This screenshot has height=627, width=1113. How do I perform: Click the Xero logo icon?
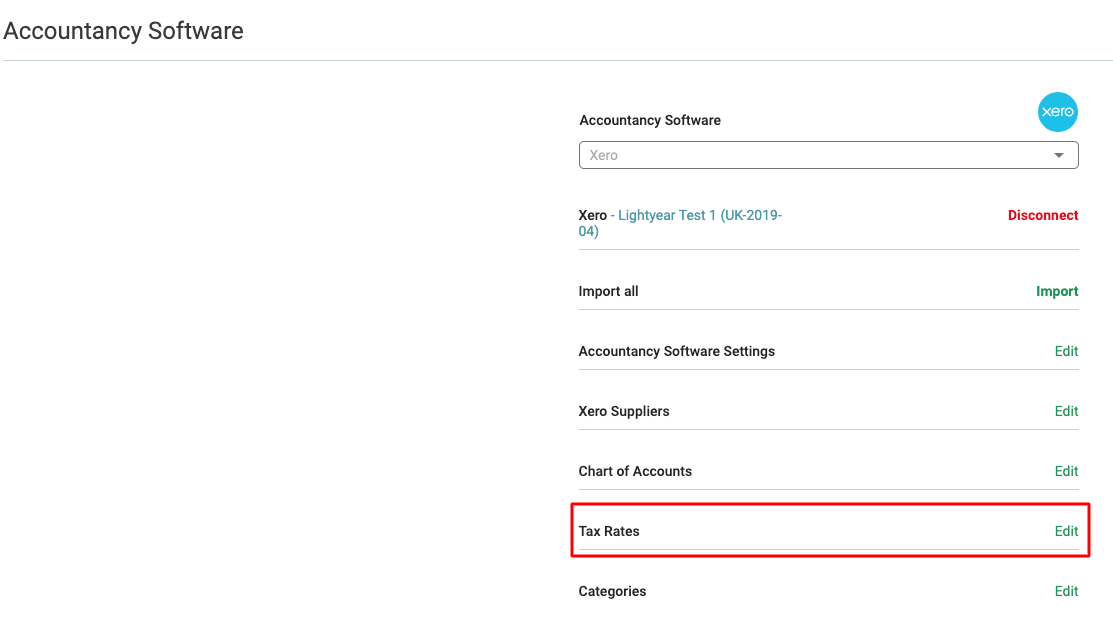1058,111
